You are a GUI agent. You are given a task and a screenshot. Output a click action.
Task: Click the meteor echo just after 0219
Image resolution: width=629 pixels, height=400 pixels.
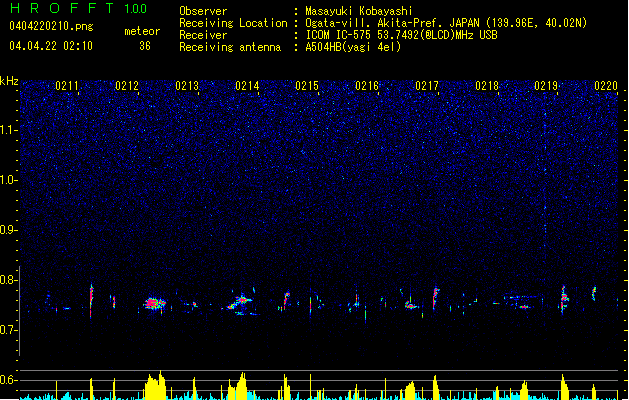564,300
